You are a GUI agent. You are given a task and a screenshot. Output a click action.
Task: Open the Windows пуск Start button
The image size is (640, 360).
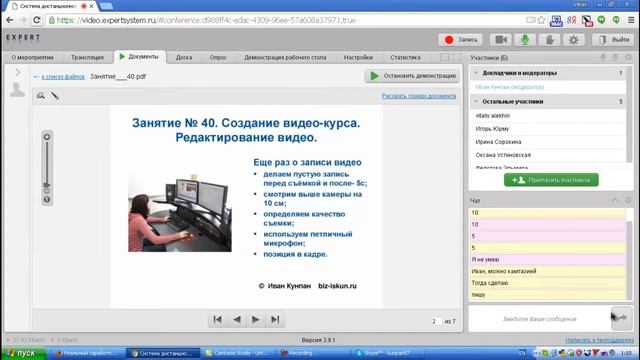(23, 353)
